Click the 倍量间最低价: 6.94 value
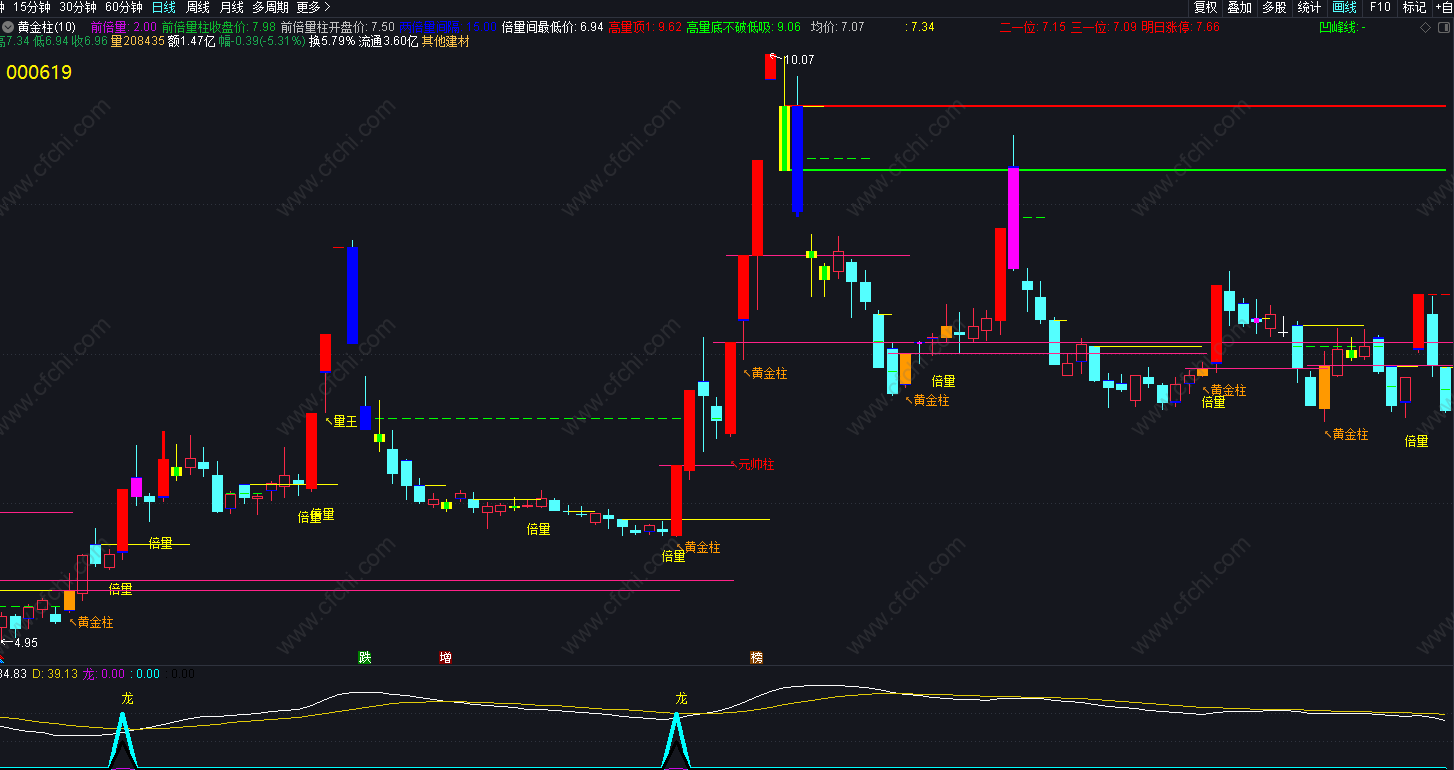Viewport: 1454px width, 770px height. pos(552,27)
